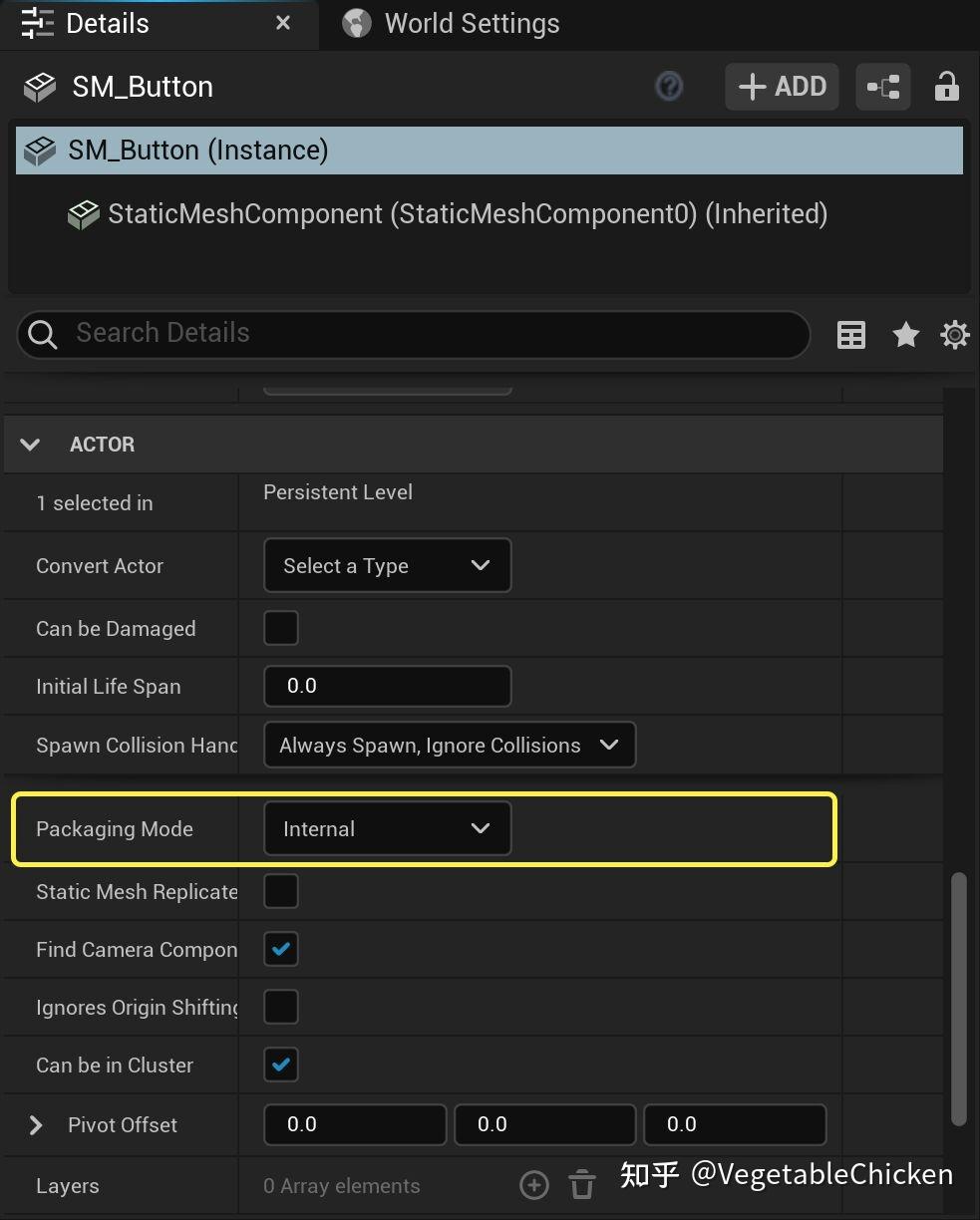Enable the Can be Damaged checkbox

pos(281,629)
